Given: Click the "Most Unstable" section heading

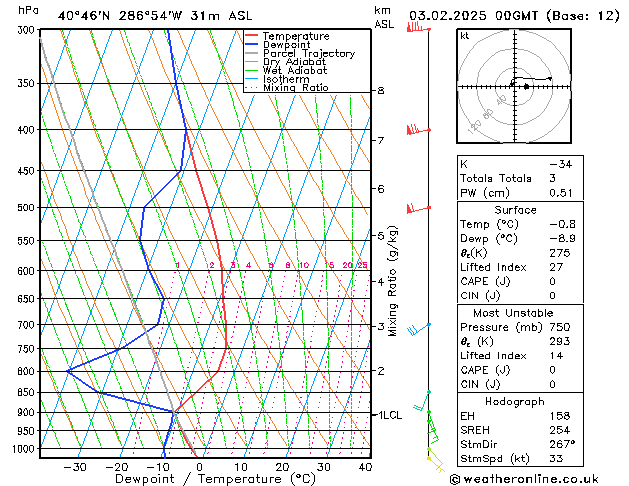Looking at the screenshot, I should [x=513, y=313].
